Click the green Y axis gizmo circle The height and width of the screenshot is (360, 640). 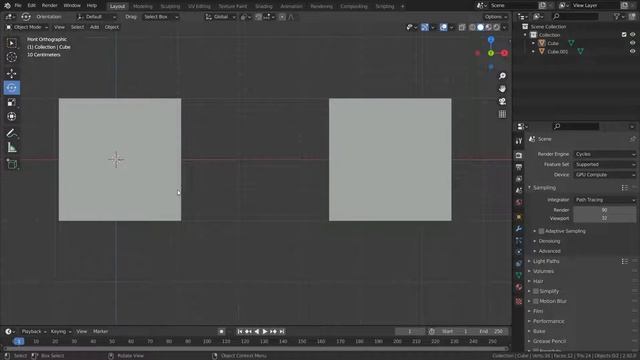(491, 53)
